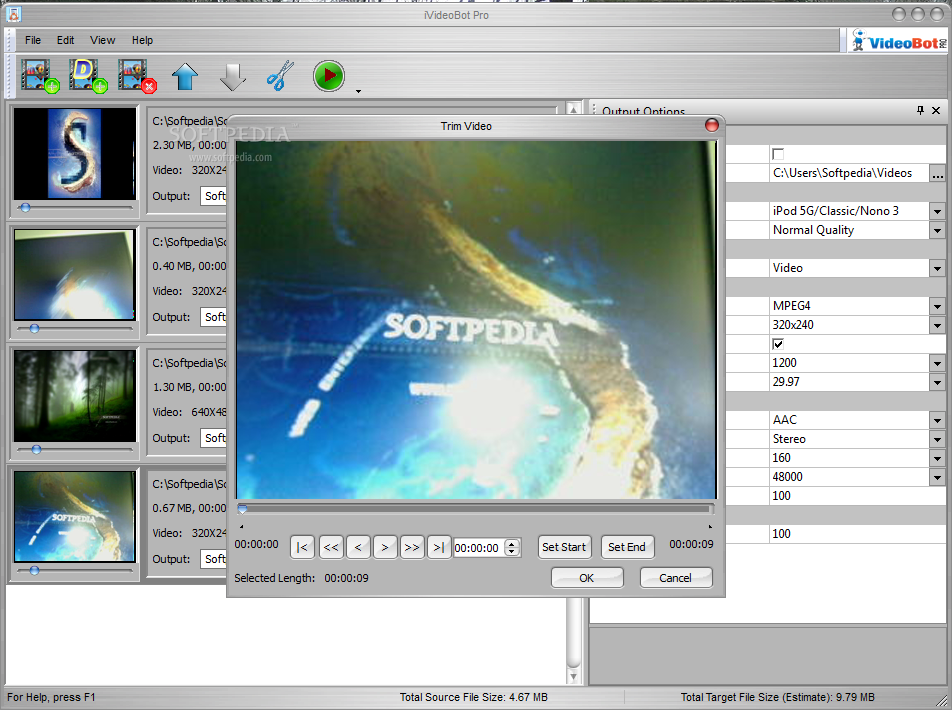The width and height of the screenshot is (952, 710).
Task: Jump to video end with >| button
Action: pyautogui.click(x=439, y=547)
